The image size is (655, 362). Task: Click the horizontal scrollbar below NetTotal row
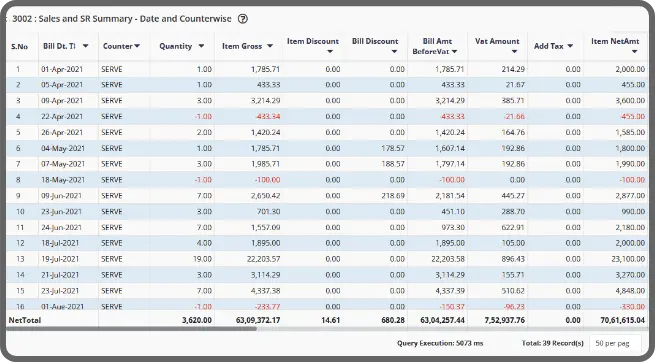pyautogui.click(x=131, y=329)
